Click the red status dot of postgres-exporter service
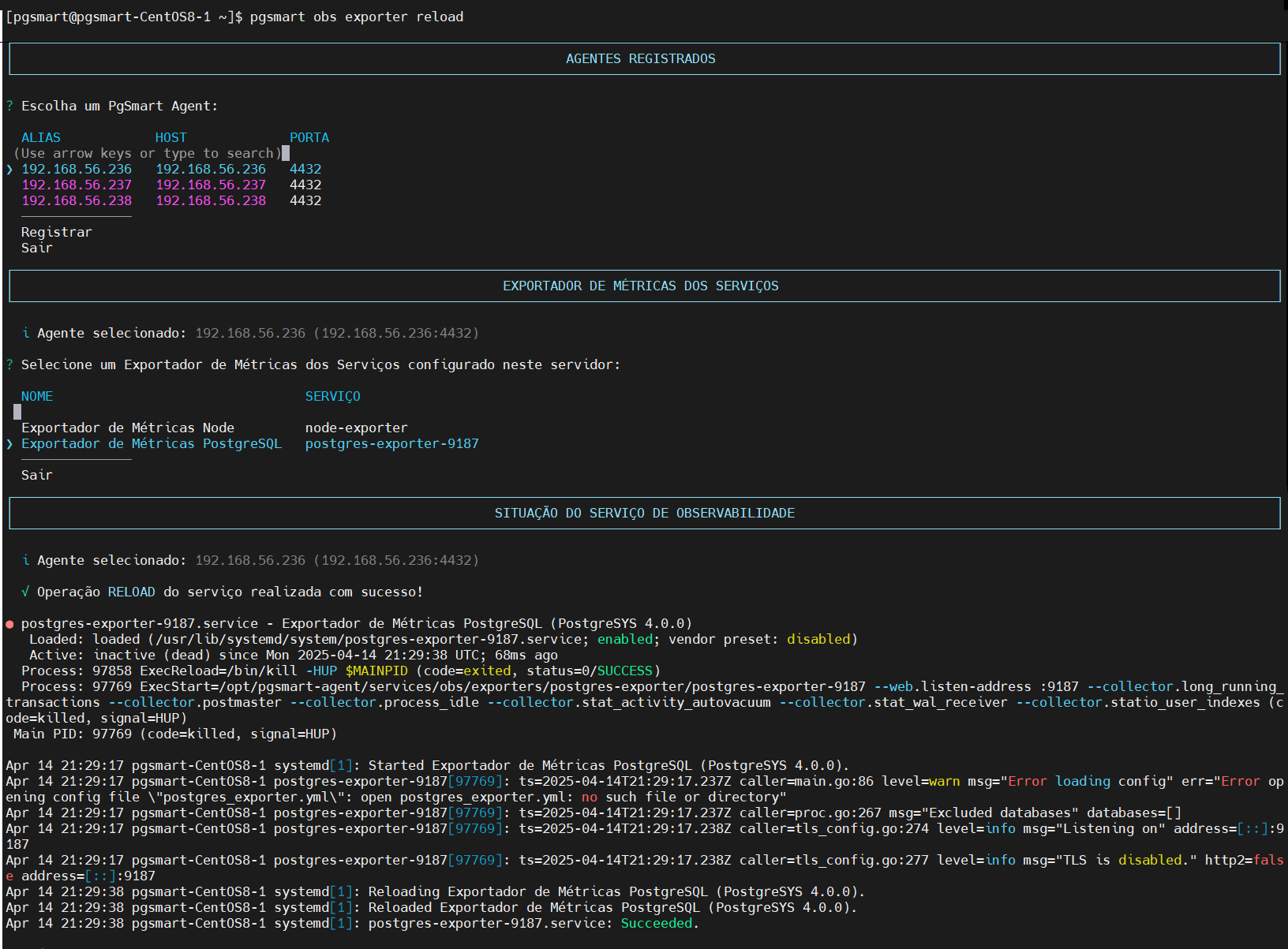The width and height of the screenshot is (1288, 949). (9, 624)
